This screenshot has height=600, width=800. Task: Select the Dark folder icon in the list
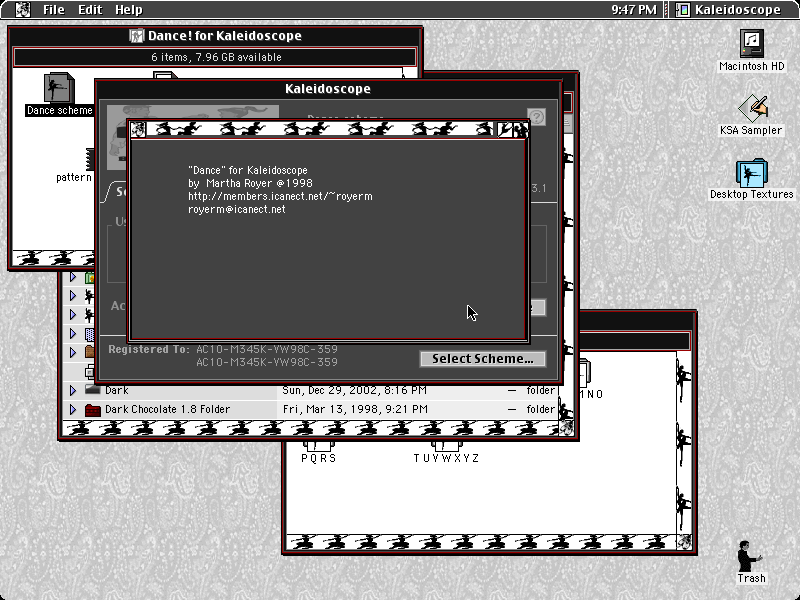[x=92, y=390]
